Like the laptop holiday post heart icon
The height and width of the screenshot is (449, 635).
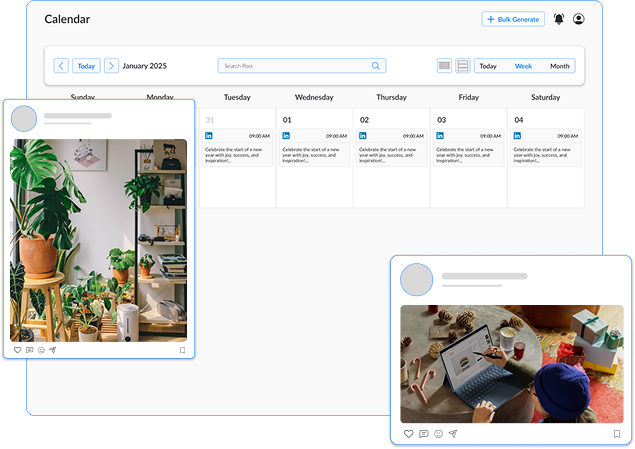[408, 434]
